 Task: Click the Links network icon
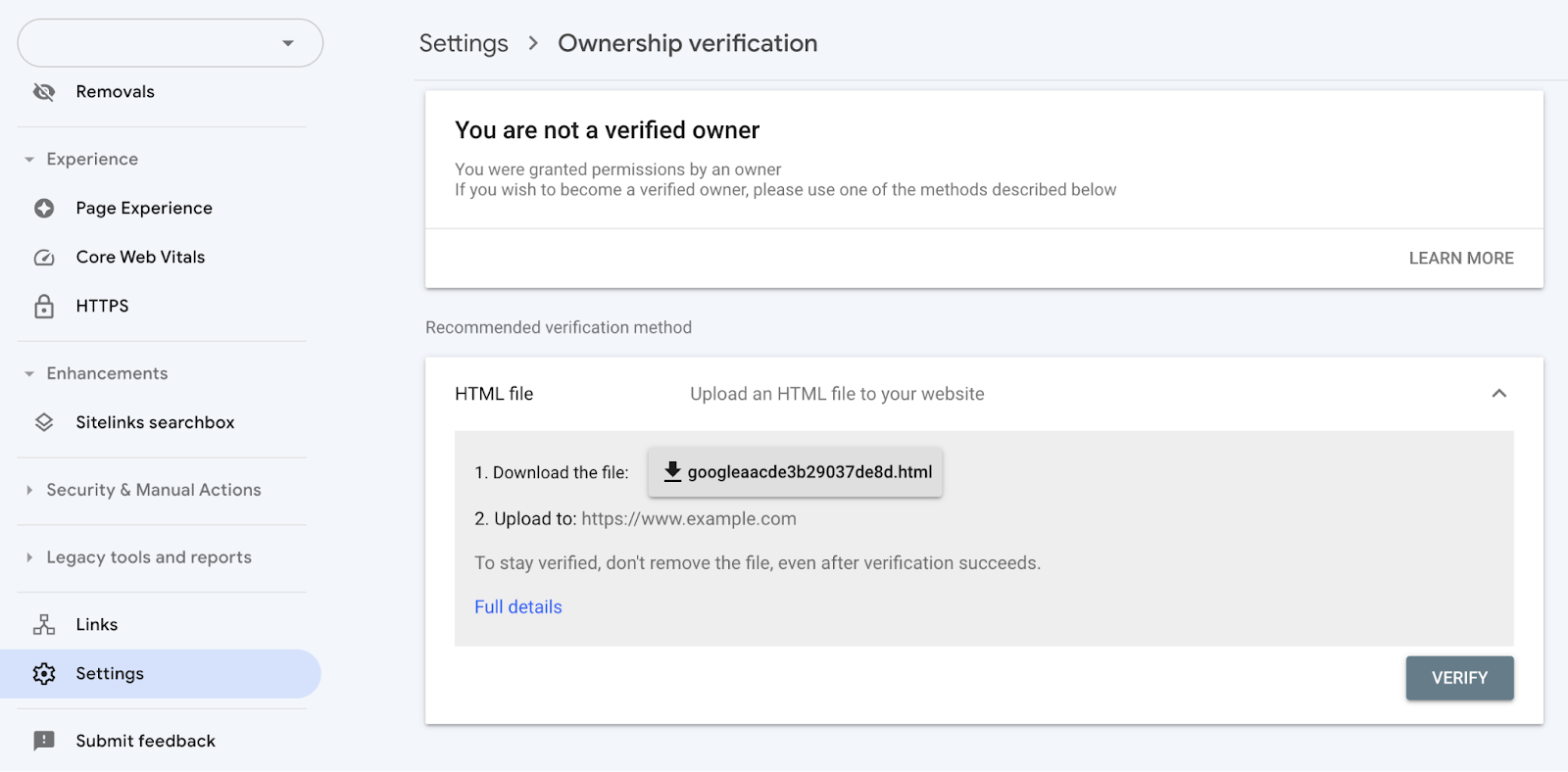click(x=44, y=625)
